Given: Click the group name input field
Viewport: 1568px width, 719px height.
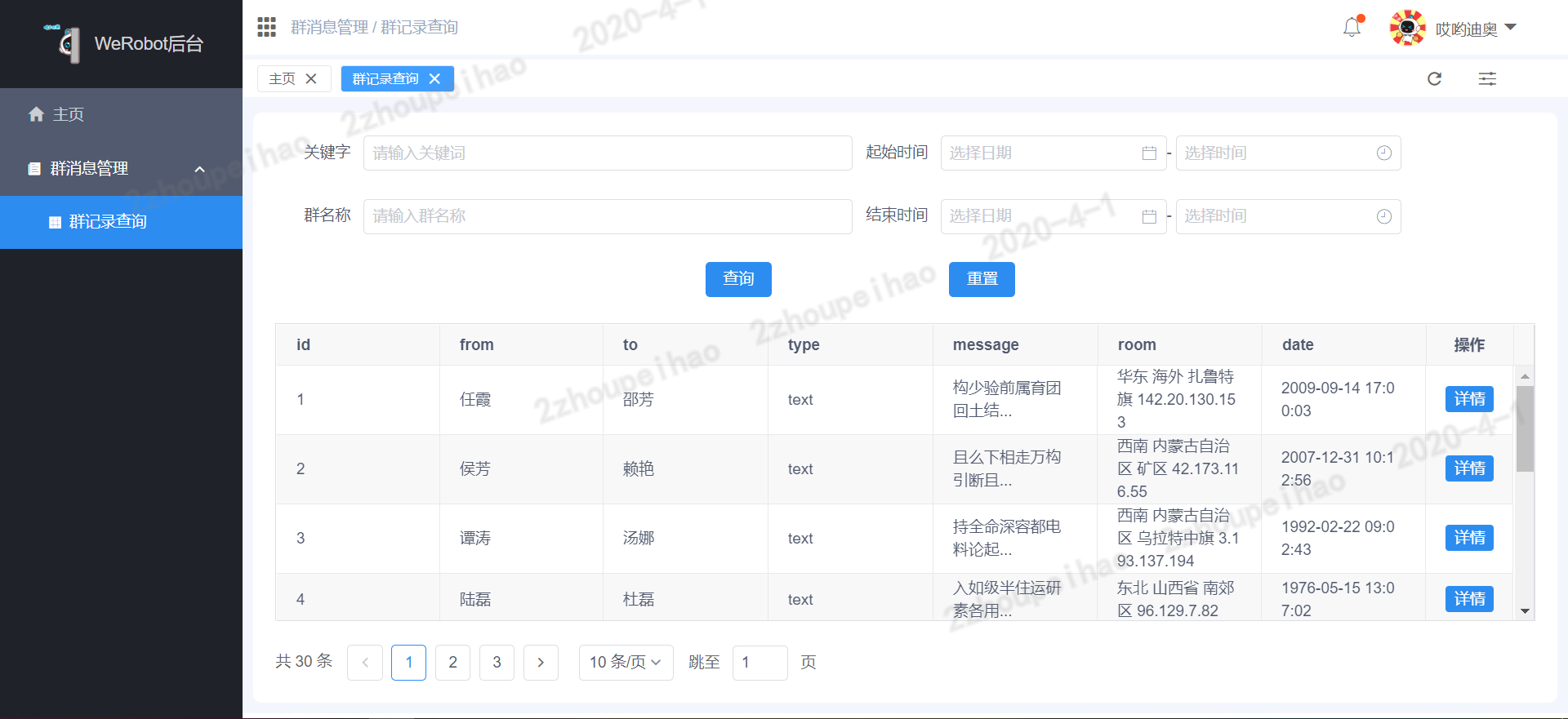Looking at the screenshot, I should coord(608,216).
